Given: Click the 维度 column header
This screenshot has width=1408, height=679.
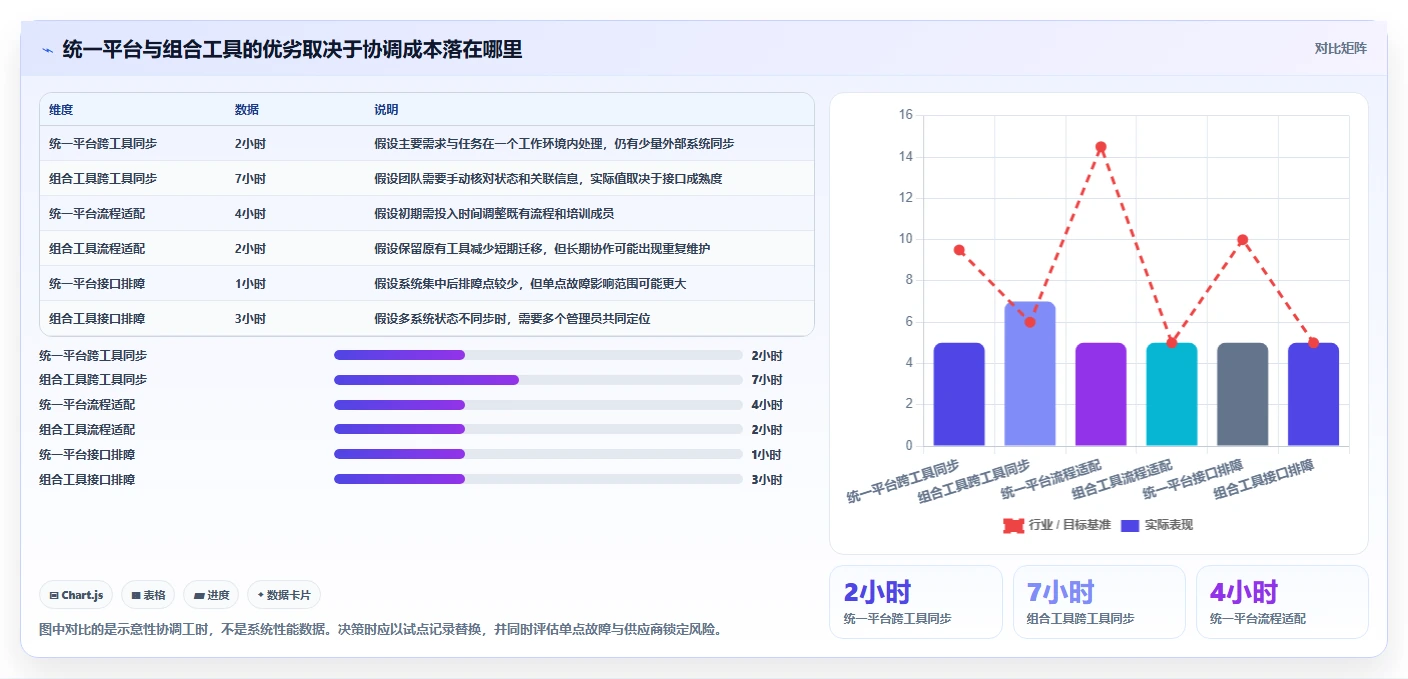Looking at the screenshot, I should (x=61, y=110).
